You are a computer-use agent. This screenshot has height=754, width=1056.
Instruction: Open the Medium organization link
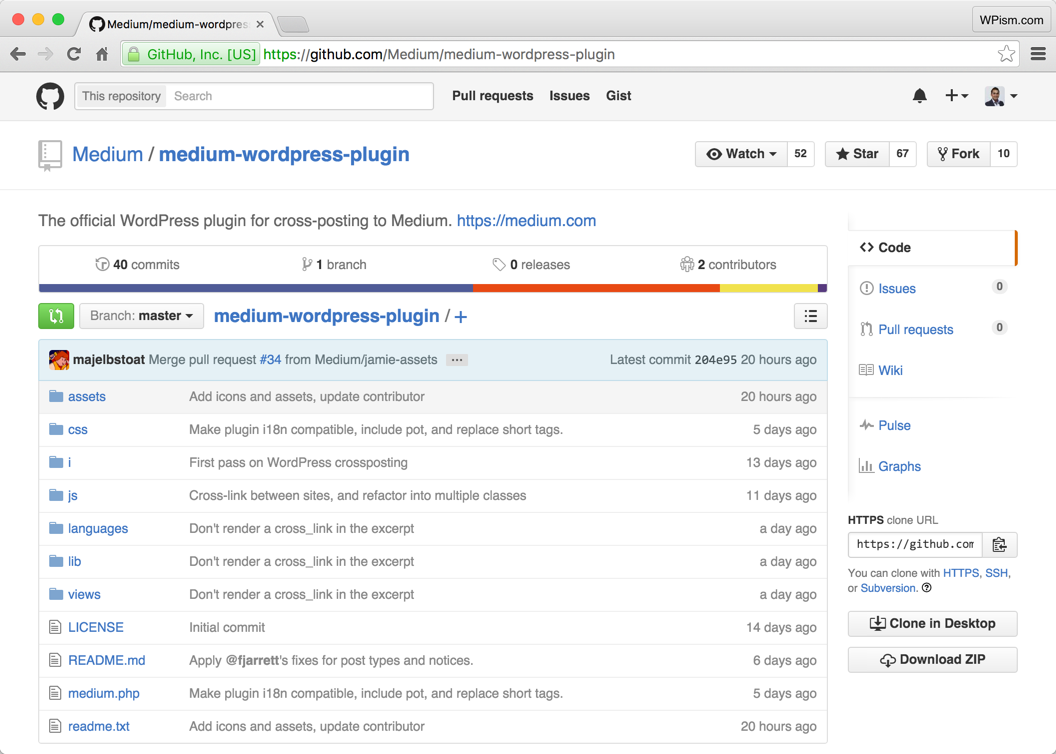tap(107, 154)
